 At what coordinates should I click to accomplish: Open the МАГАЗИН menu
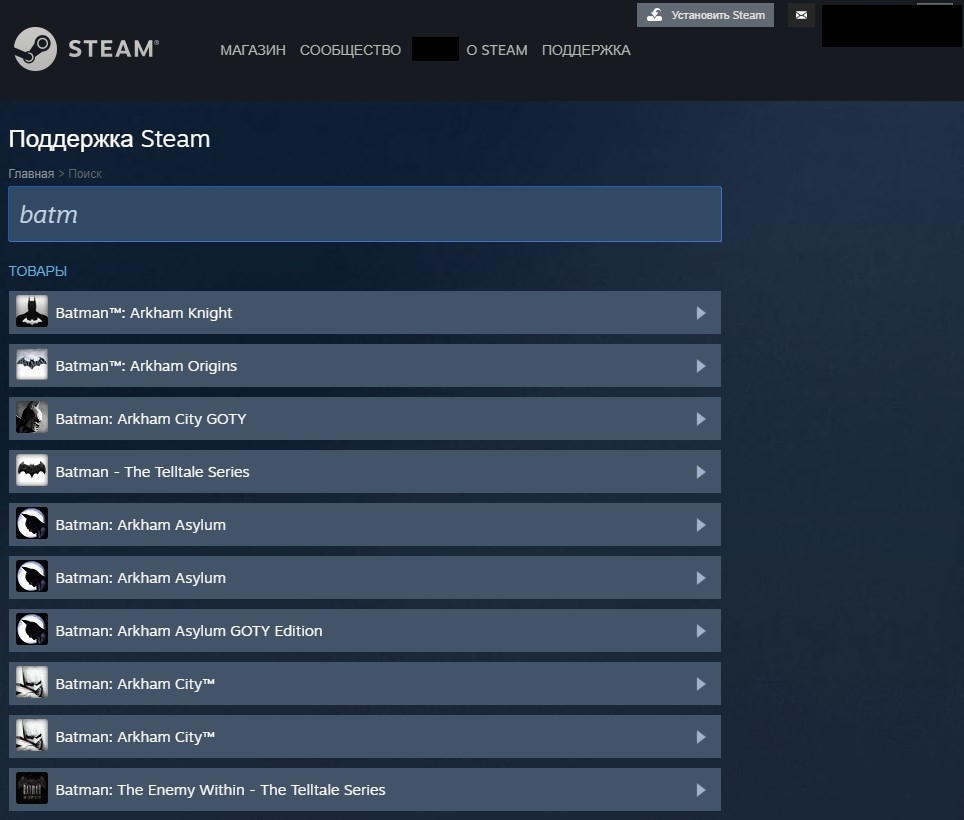coord(253,50)
